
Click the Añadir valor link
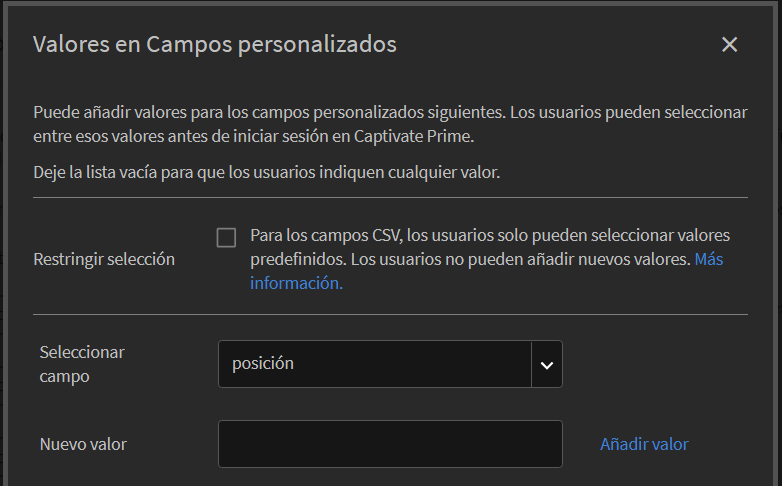point(644,444)
